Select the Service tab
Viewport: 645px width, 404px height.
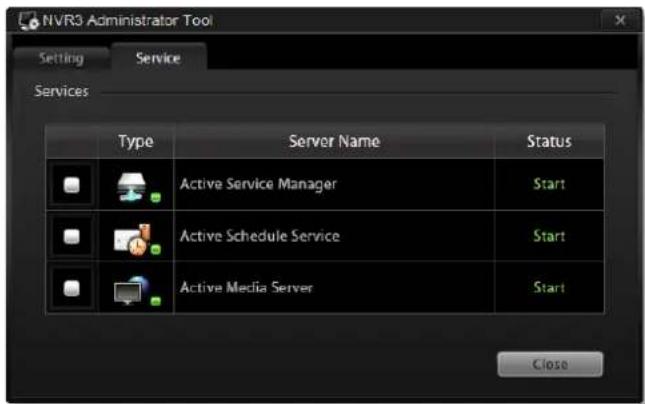158,58
